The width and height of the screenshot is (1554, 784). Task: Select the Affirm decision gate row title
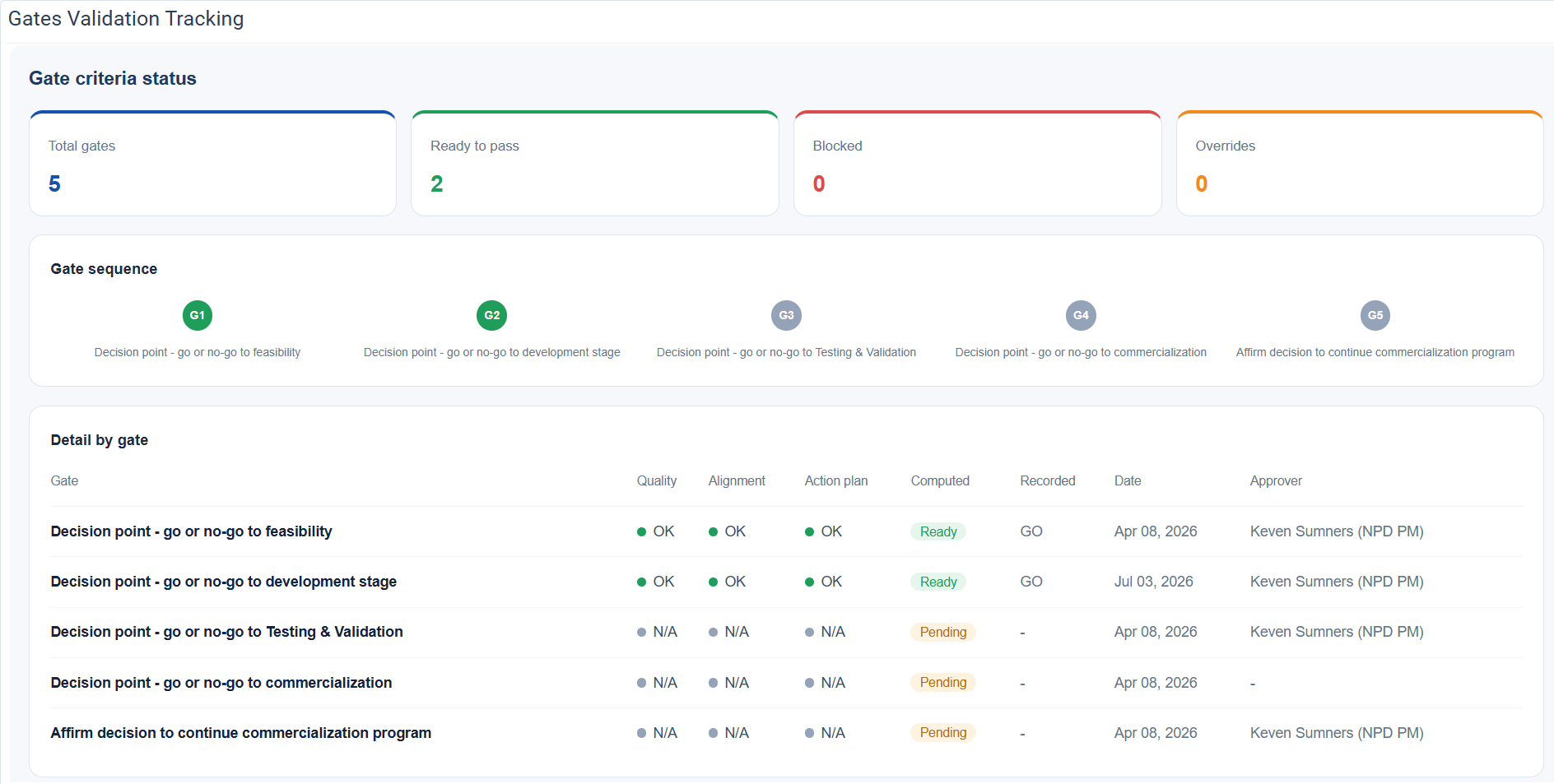point(240,733)
